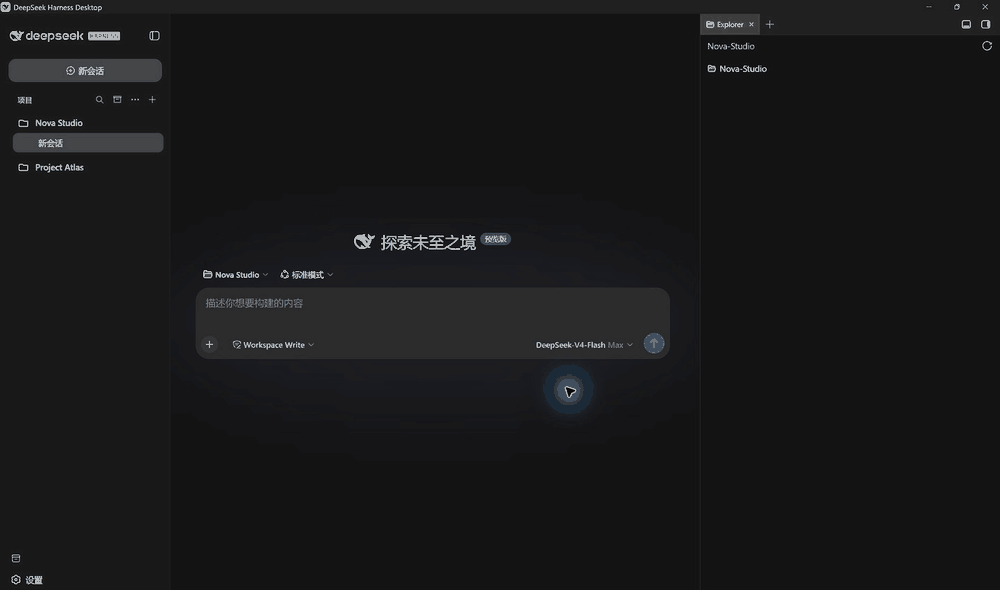Image resolution: width=1000 pixels, height=590 pixels.
Task: Collapse the left sidebar panel icon
Action: [x=154, y=36]
